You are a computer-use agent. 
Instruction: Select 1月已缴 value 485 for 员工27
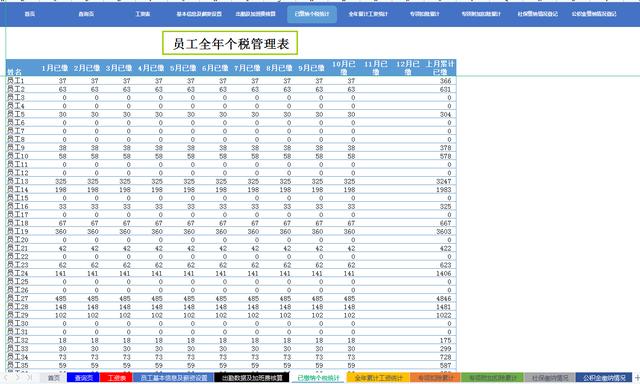[x=60, y=298]
